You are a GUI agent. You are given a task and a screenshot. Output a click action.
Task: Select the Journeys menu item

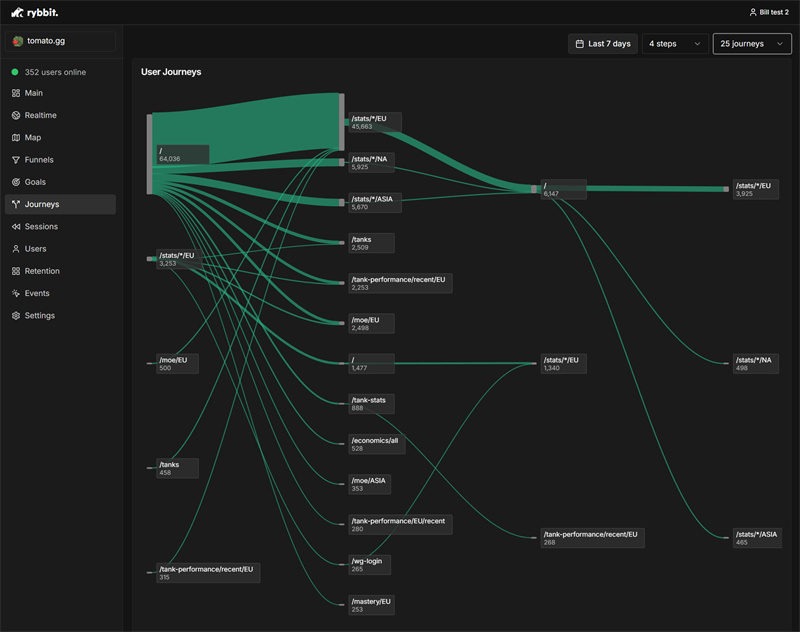tap(42, 204)
